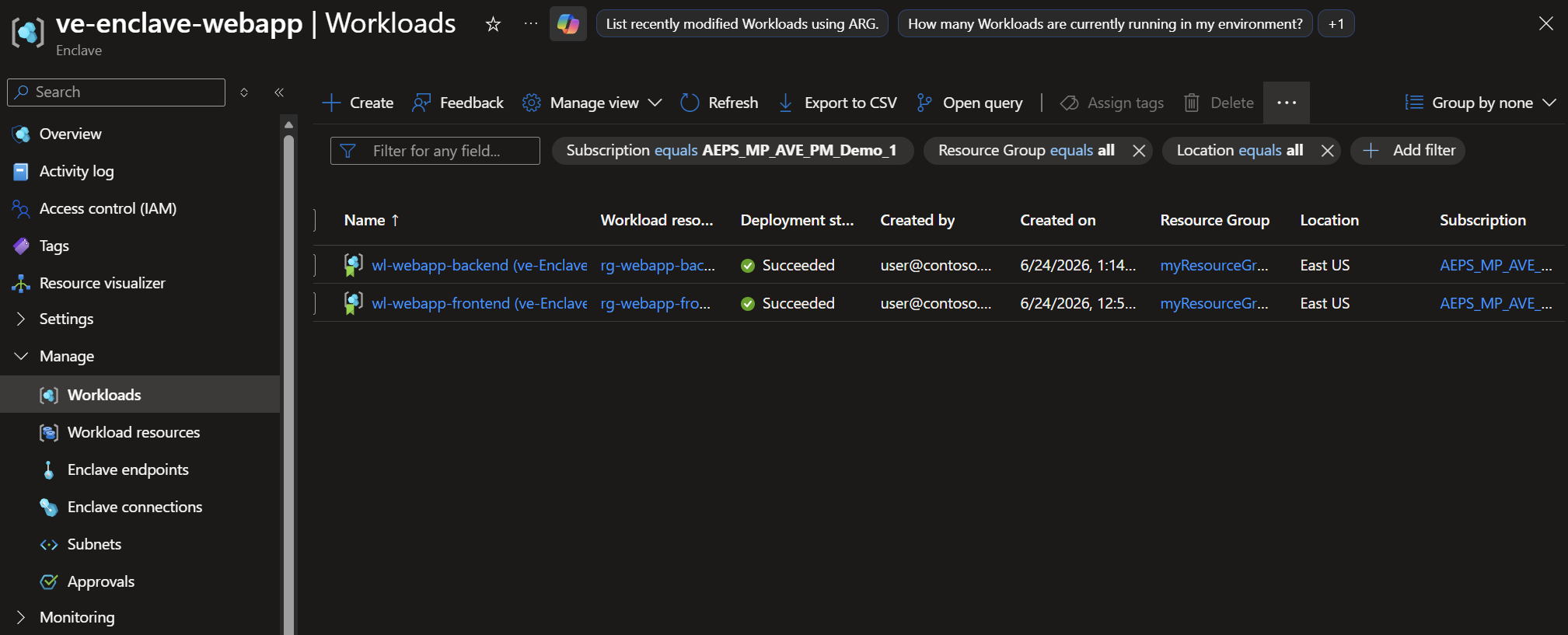Sort by the Created on column
Viewport: 1568px width, 635px height.
(x=1058, y=221)
